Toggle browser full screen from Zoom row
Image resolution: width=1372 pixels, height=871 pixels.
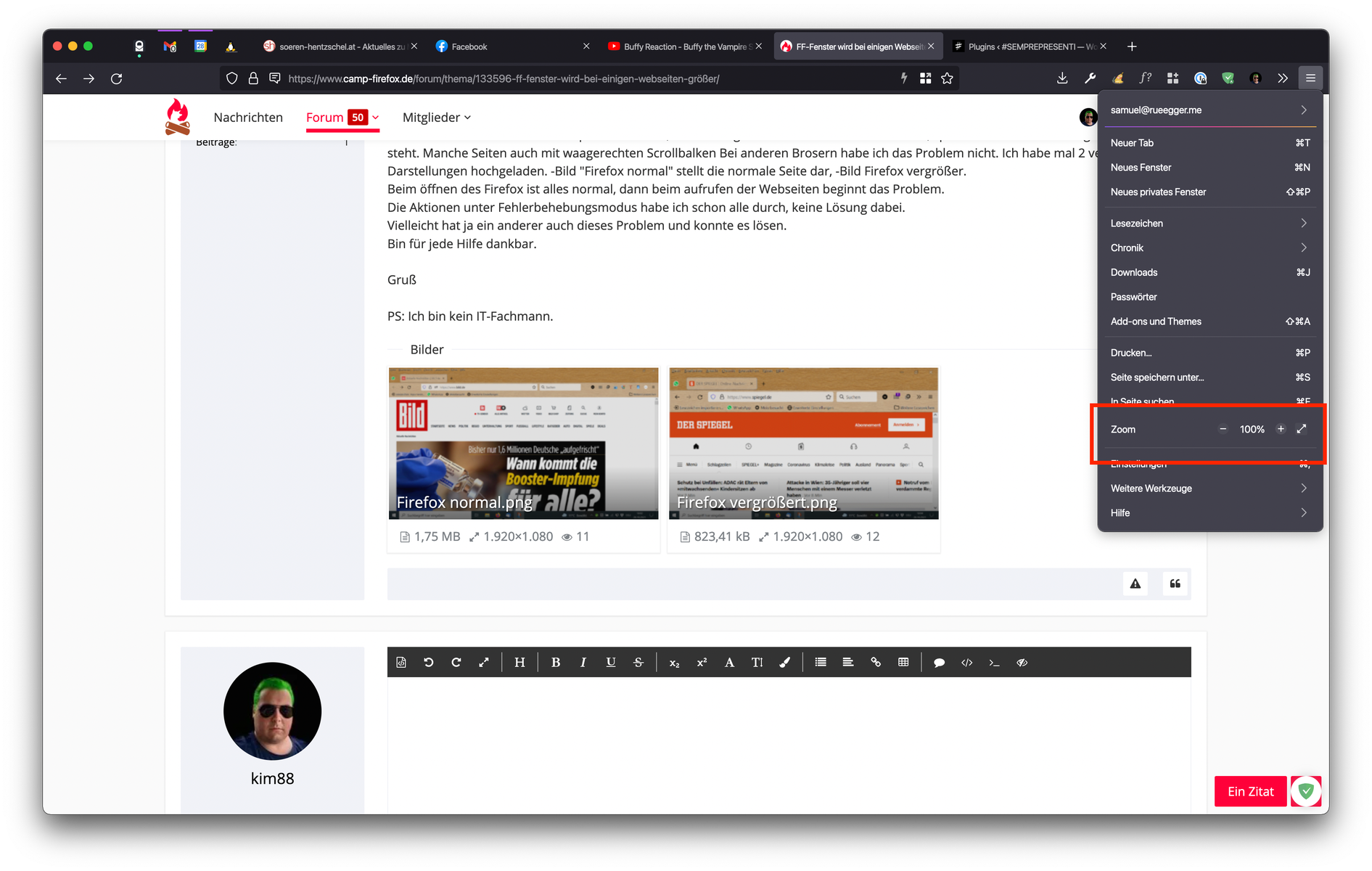point(1302,429)
